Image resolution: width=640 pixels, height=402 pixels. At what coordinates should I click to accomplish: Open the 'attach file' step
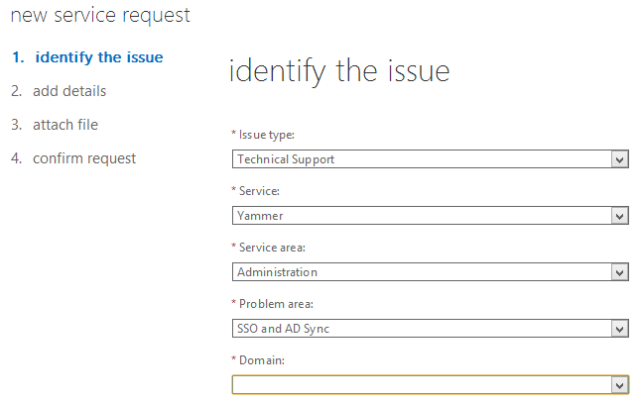coord(65,125)
